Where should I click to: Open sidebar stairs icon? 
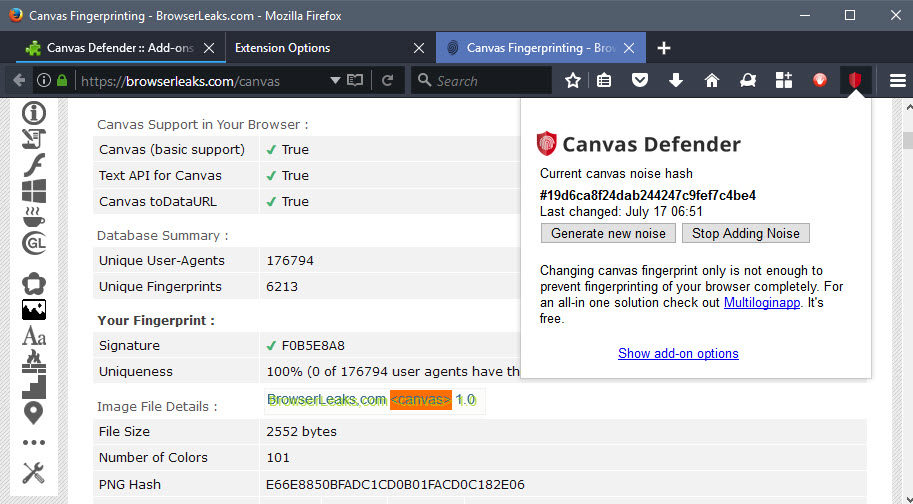click(34, 388)
